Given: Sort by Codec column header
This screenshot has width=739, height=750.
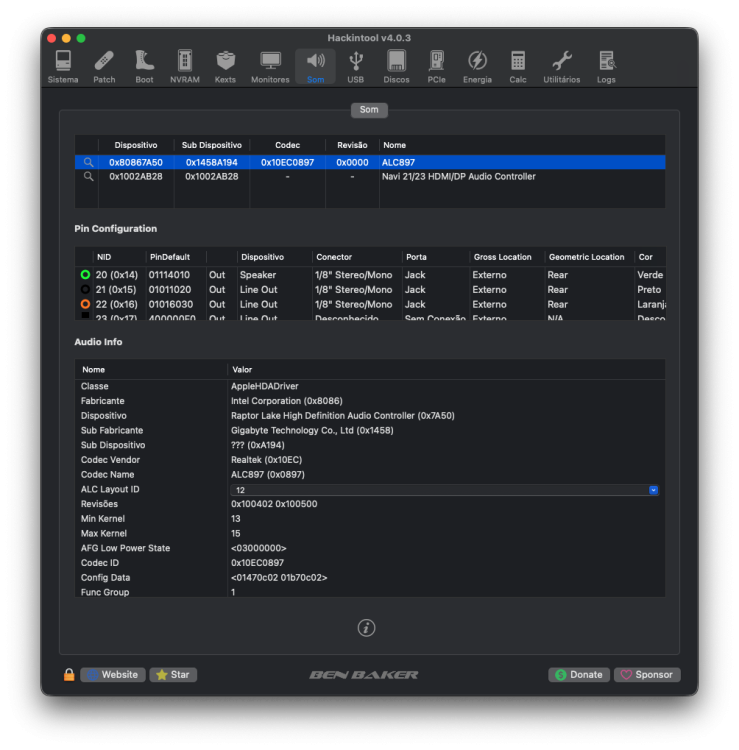Looking at the screenshot, I should (x=287, y=145).
